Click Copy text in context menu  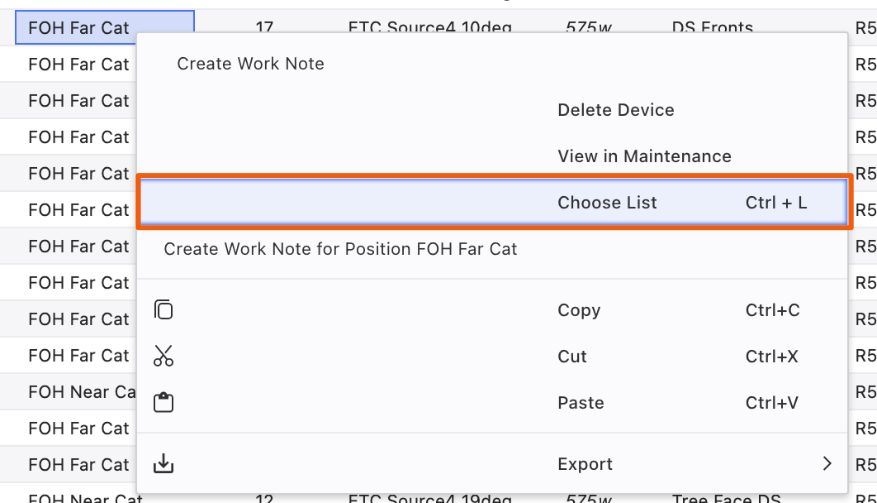pyautogui.click(x=579, y=310)
